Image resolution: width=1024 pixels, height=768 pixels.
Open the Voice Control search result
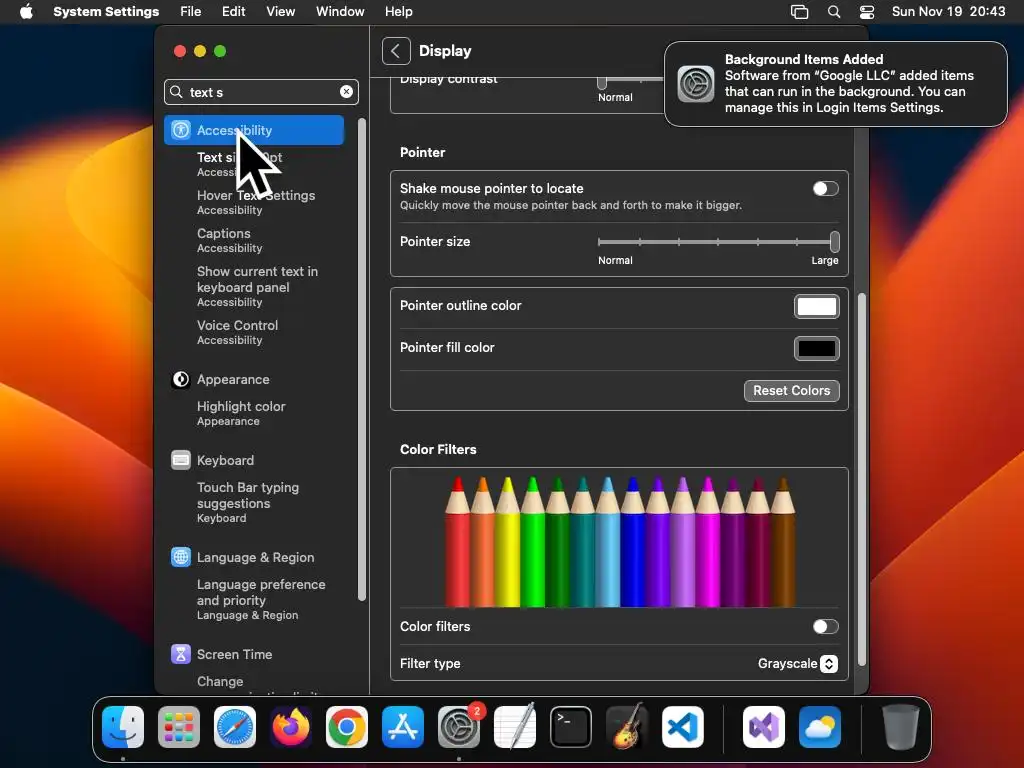tap(237, 332)
